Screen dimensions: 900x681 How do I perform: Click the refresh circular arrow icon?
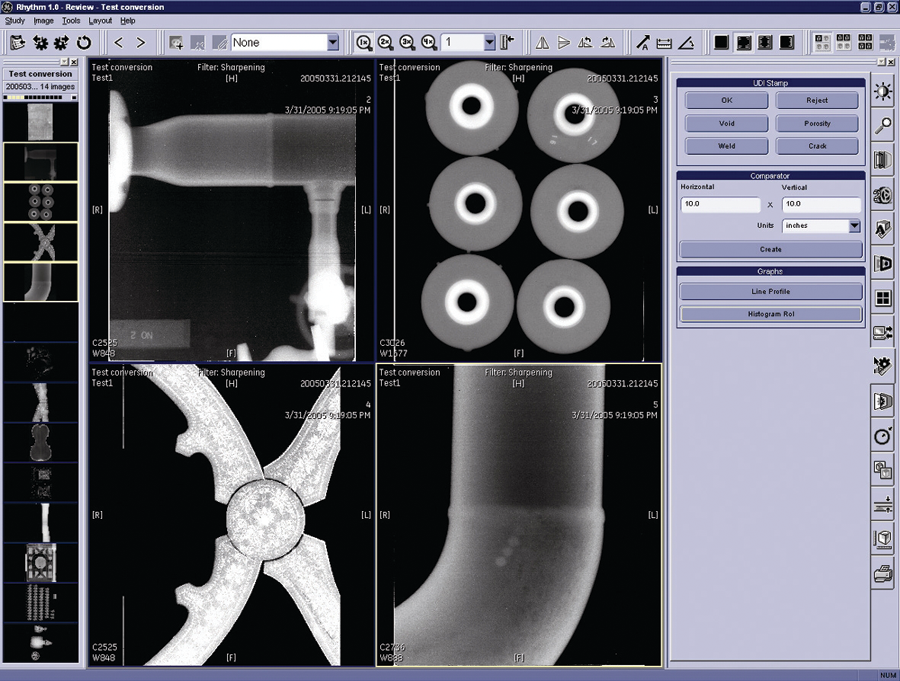tap(84, 42)
